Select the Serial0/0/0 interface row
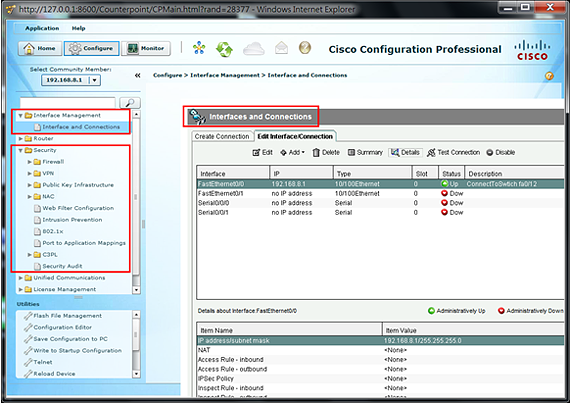 click(x=380, y=203)
